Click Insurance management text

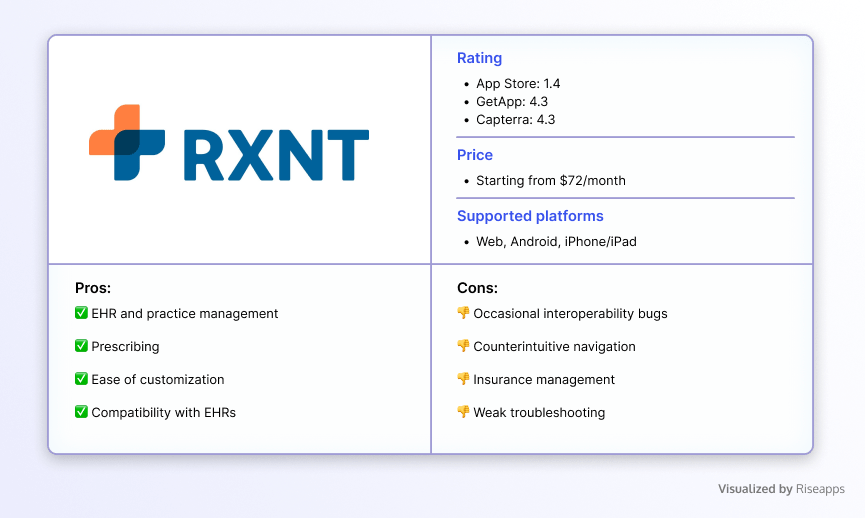point(544,380)
